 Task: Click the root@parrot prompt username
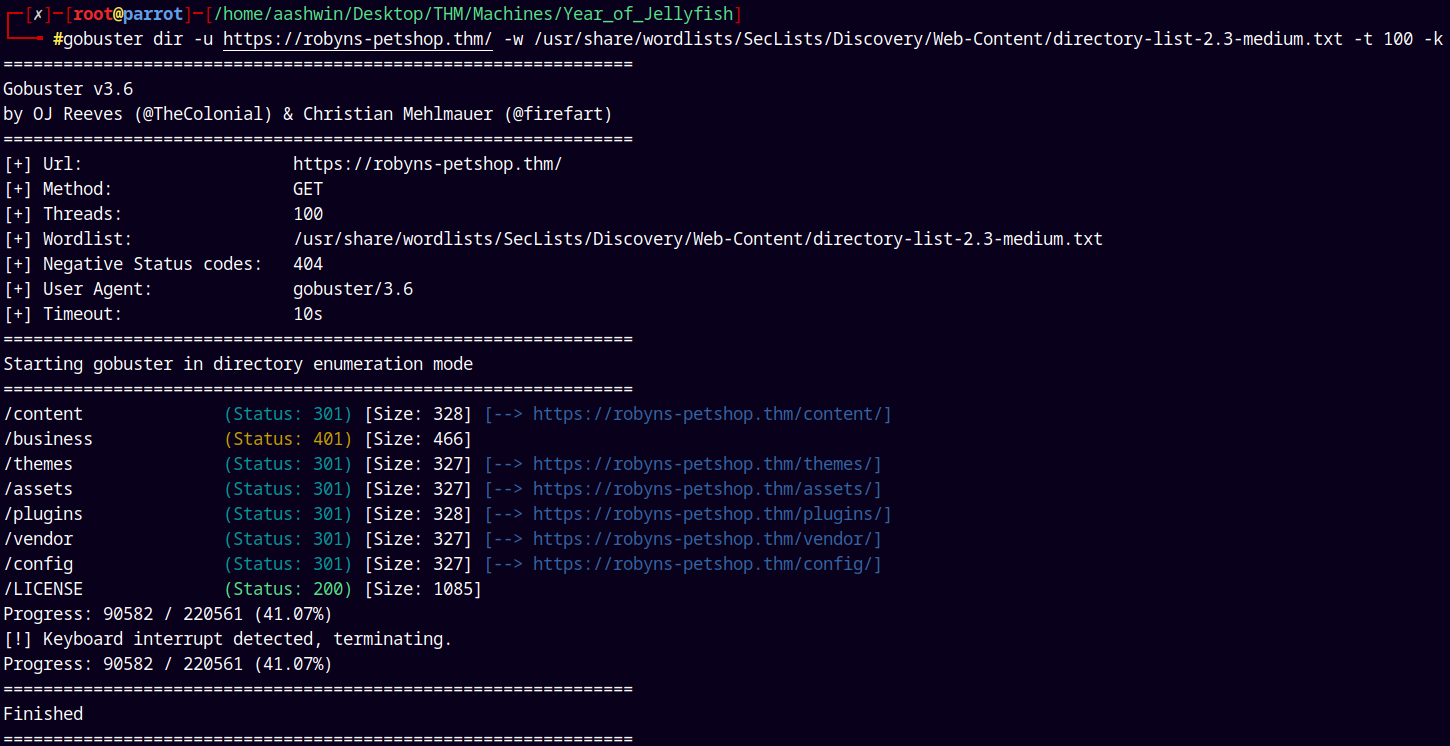[x=128, y=14]
